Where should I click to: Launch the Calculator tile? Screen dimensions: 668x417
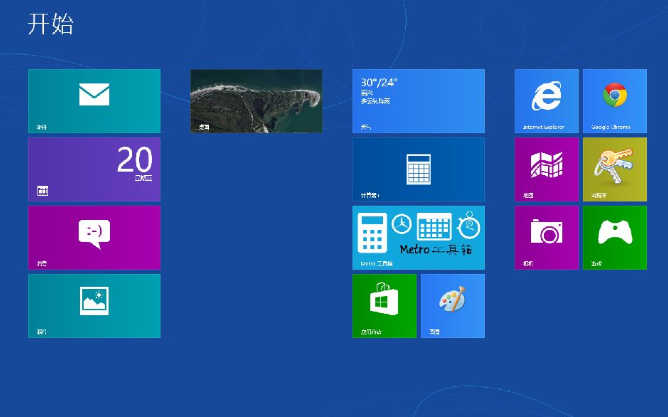tap(418, 169)
